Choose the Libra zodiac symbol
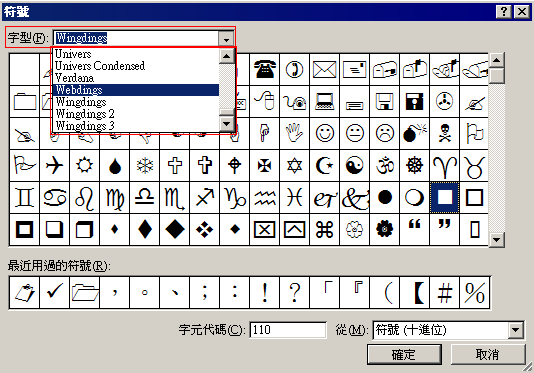This screenshot has width=534, height=373. tap(144, 198)
